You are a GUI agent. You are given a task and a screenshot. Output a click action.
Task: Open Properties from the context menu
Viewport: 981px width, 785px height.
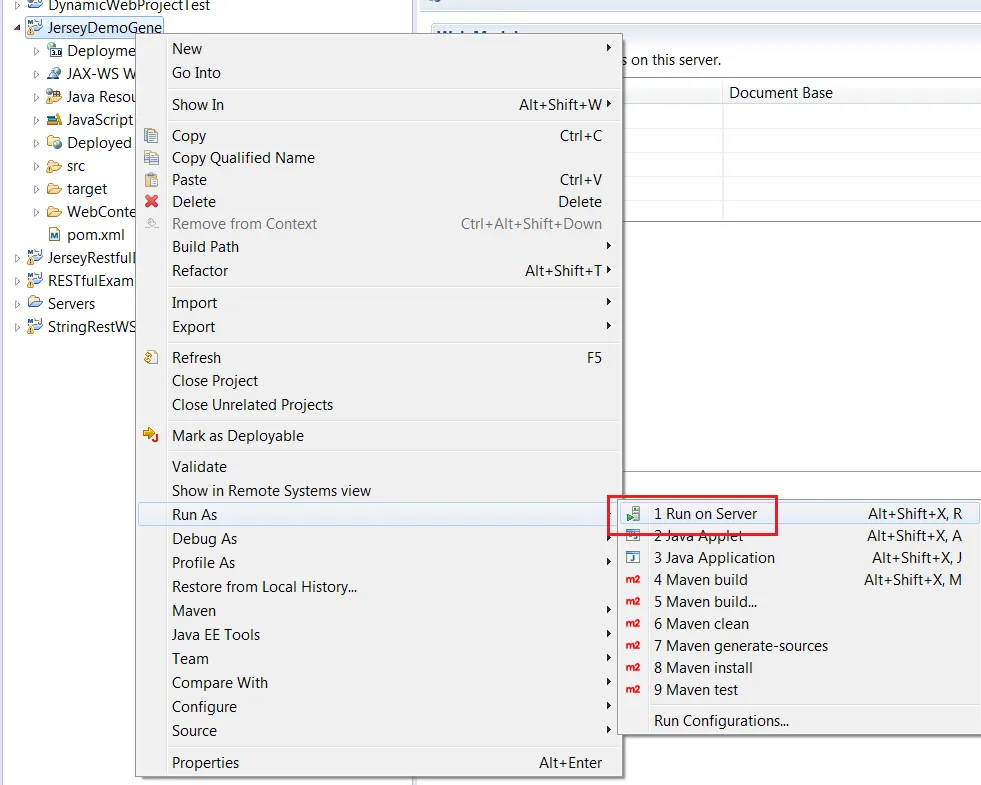coord(379,762)
